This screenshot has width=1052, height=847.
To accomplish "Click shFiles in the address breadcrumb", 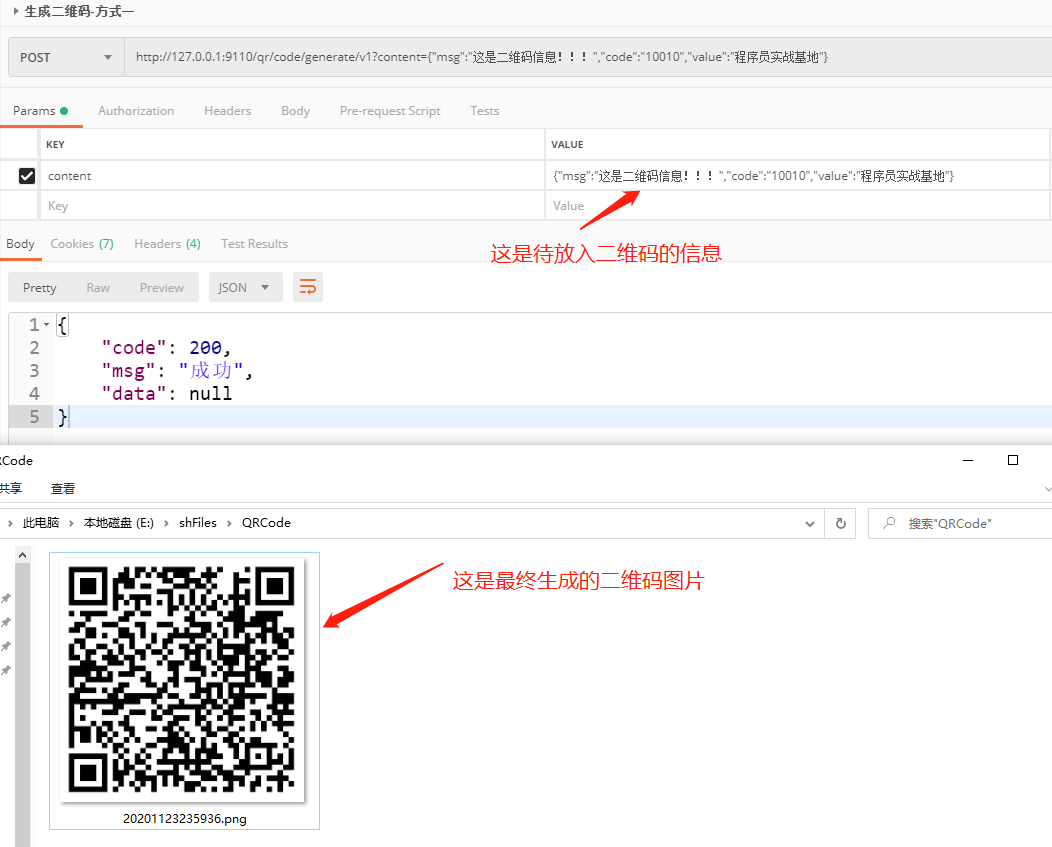I will tap(198, 523).
